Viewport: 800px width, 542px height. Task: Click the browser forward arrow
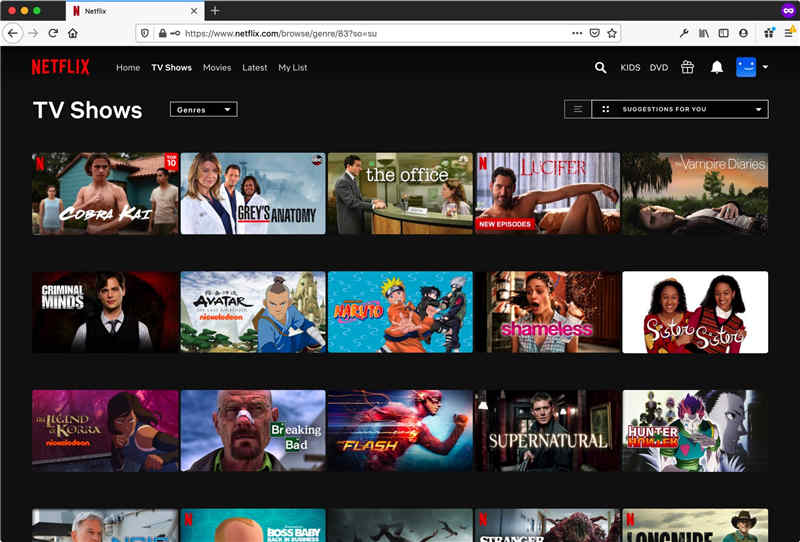tap(33, 33)
